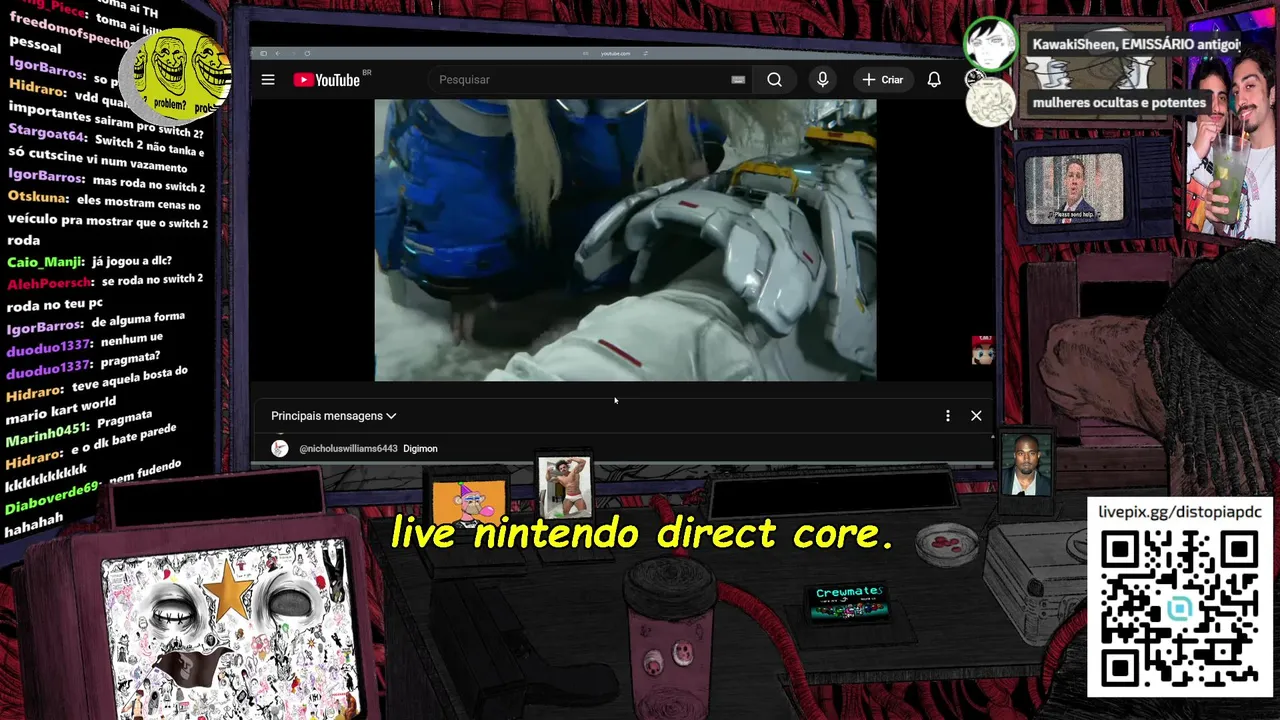Click the 'já jogou a dlc?' chat message
This screenshot has width=1280, height=720.
[131, 261]
